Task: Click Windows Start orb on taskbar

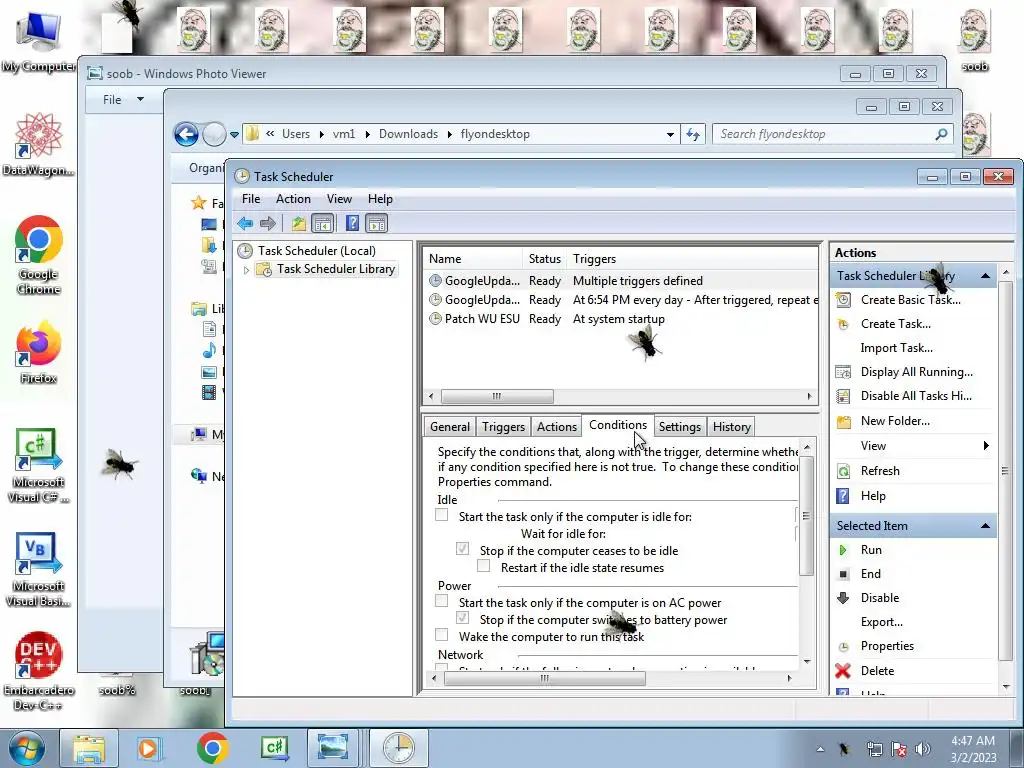Action: (27, 748)
